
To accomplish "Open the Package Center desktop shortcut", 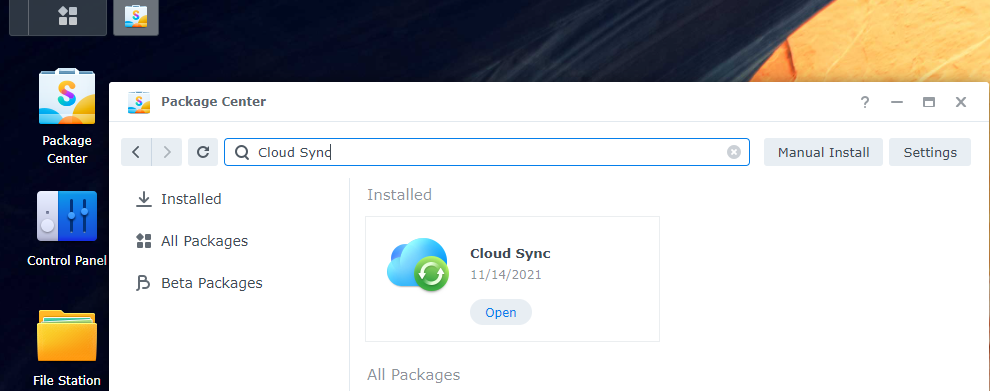I will tap(67, 117).
